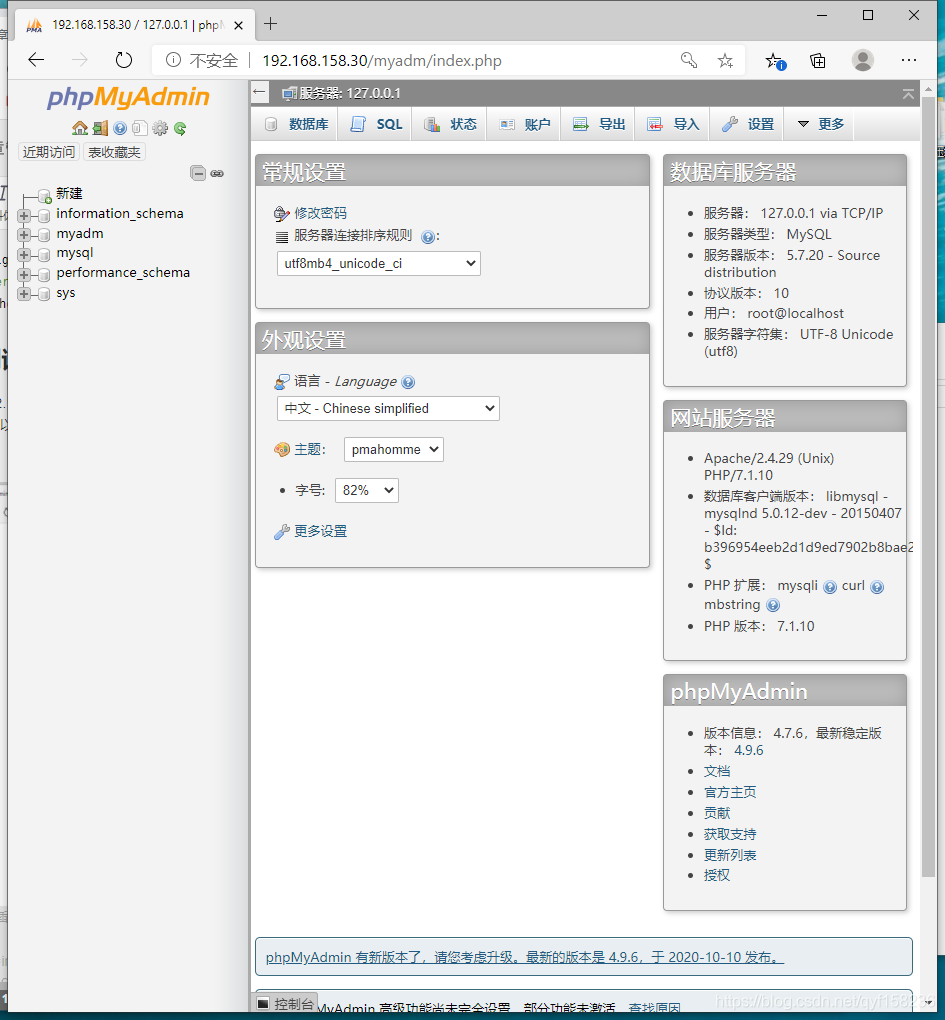
Task: Click the magnifier zoom icon in address bar
Action: (689, 60)
